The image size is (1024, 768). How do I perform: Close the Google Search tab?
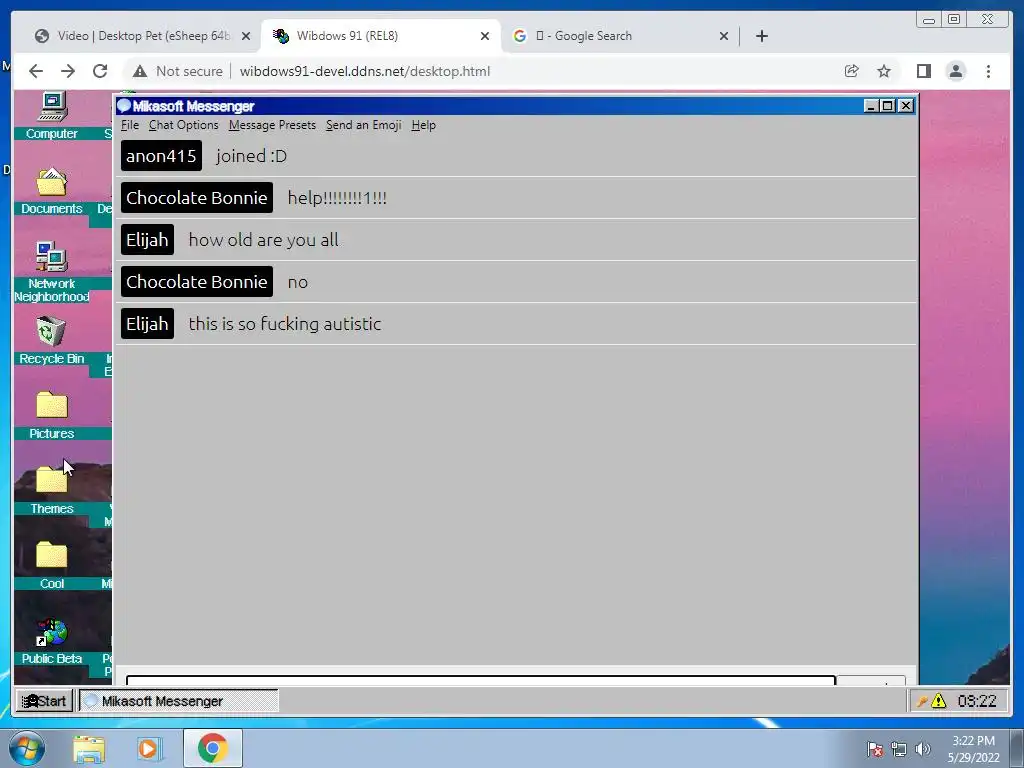tap(724, 37)
